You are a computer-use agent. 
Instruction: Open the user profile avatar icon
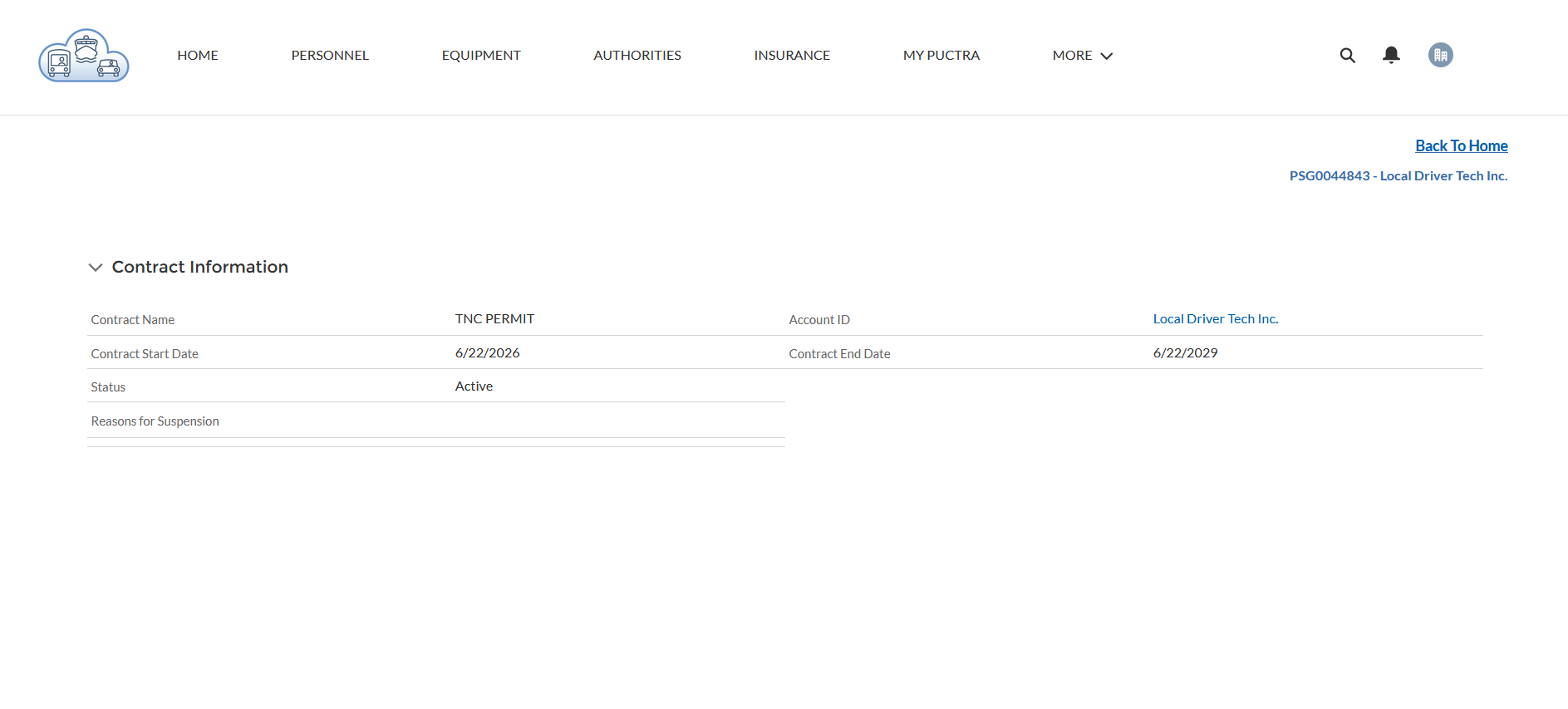[1441, 55]
